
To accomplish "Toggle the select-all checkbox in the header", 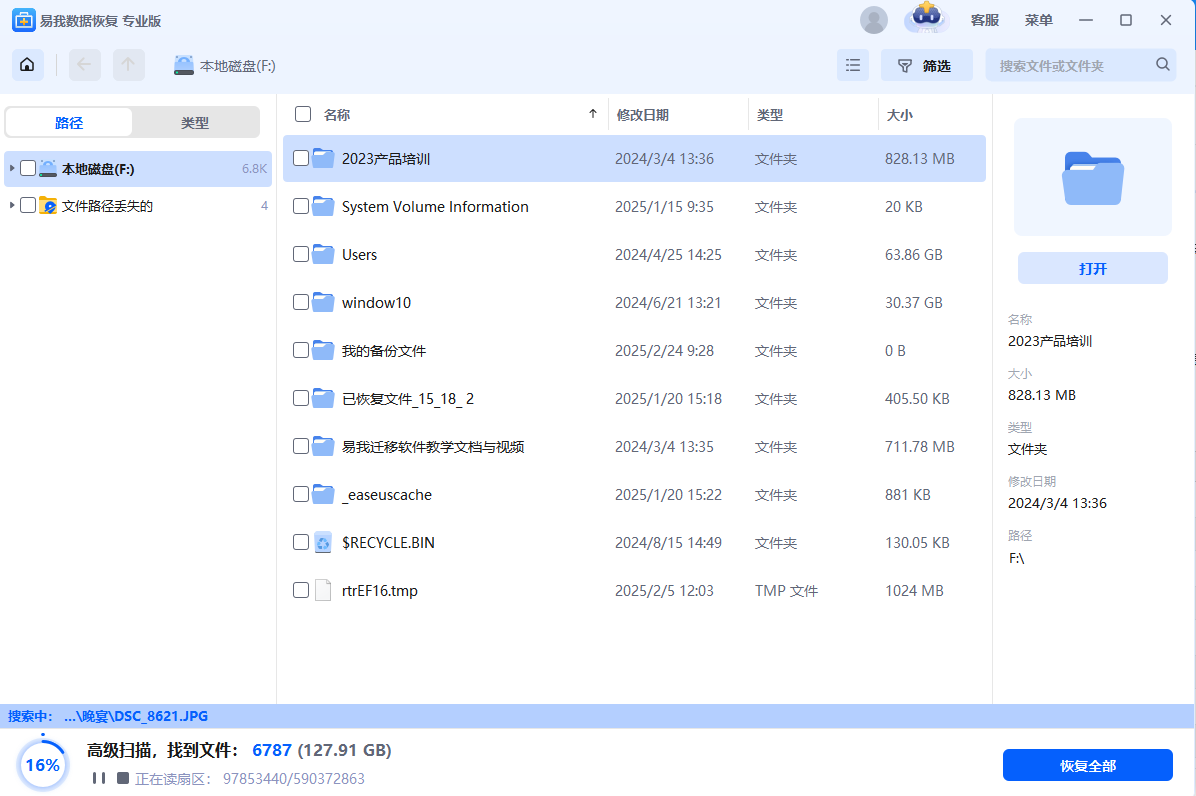I will point(303,115).
